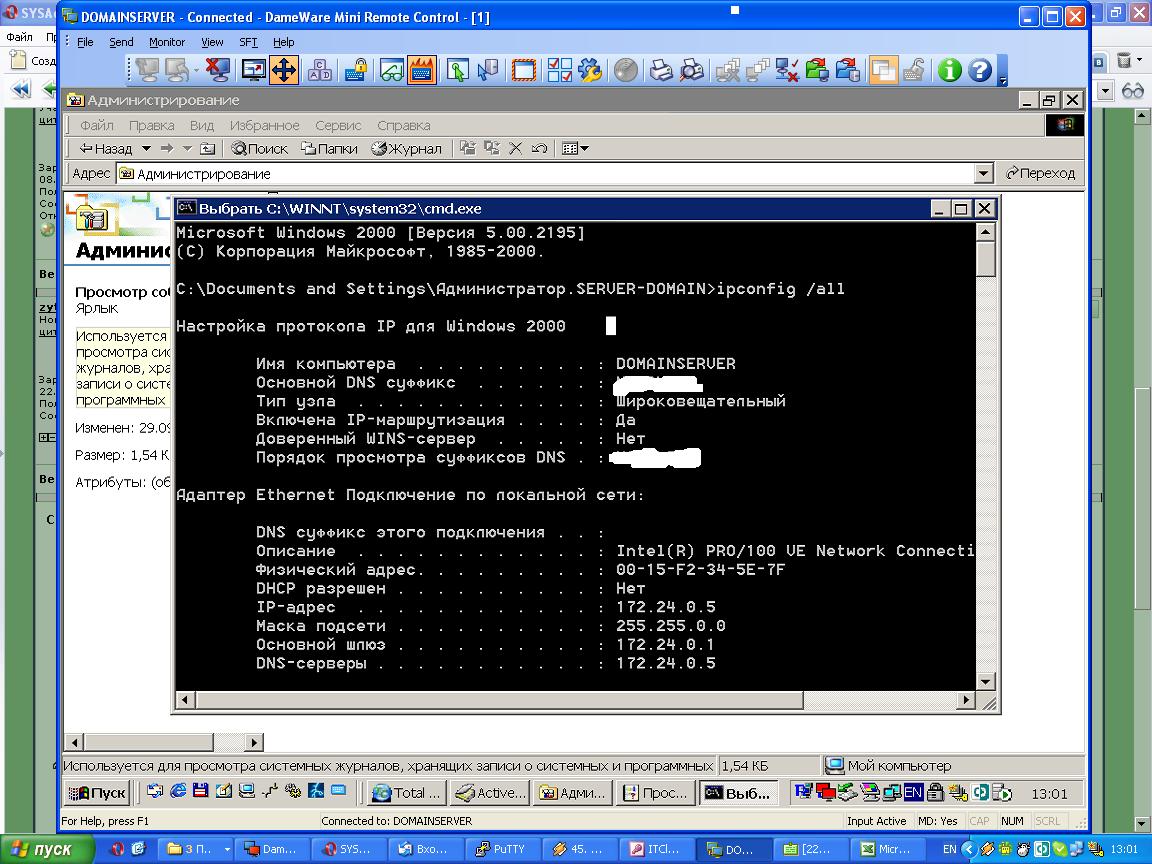Open the File menu in DameWare

point(85,42)
